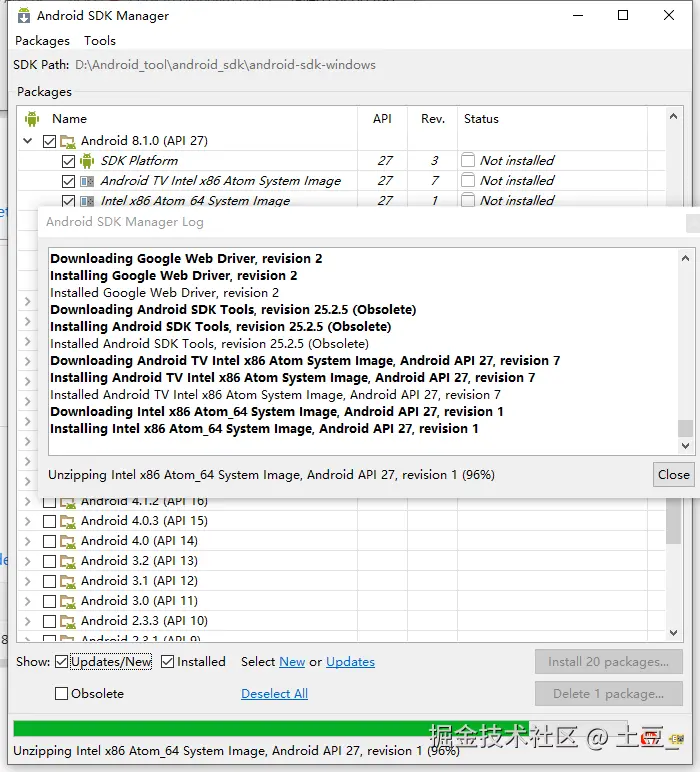Image resolution: width=700 pixels, height=772 pixels.
Task: Click the Android robot icon in Name header
Action: [x=32, y=119]
